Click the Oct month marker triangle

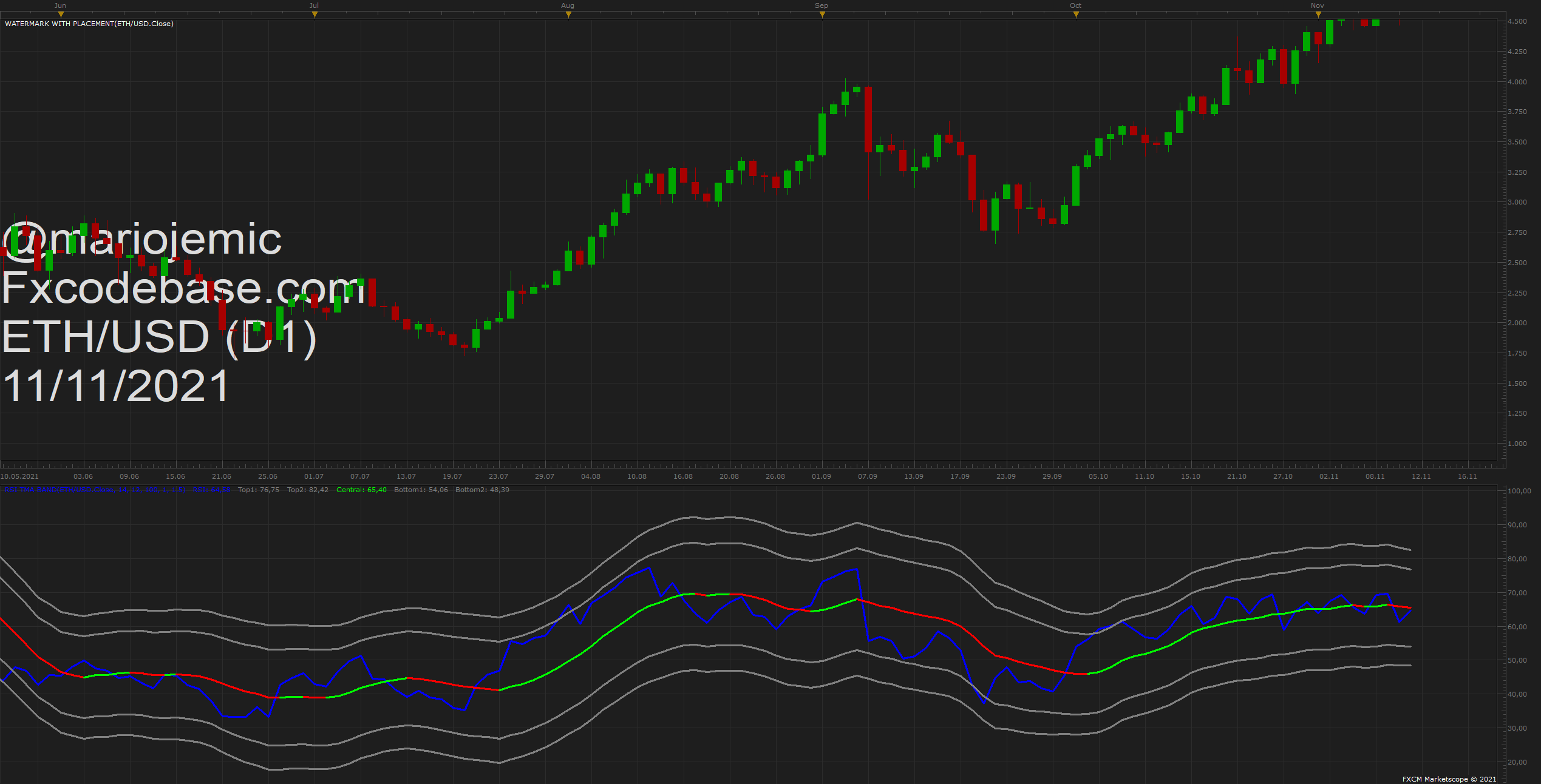1076,15
